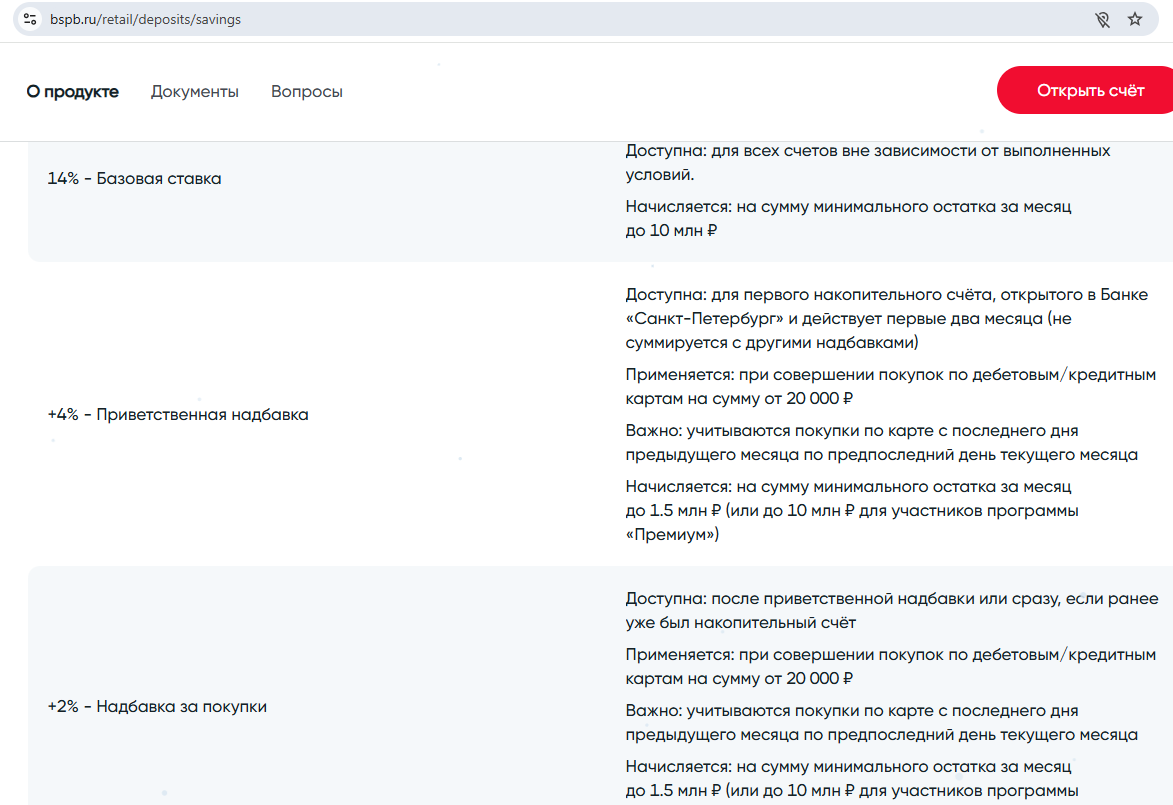Screen dimensions: 1173x805
Task: Click «Доступна: после приветственной надбавки» text
Action: (891, 610)
